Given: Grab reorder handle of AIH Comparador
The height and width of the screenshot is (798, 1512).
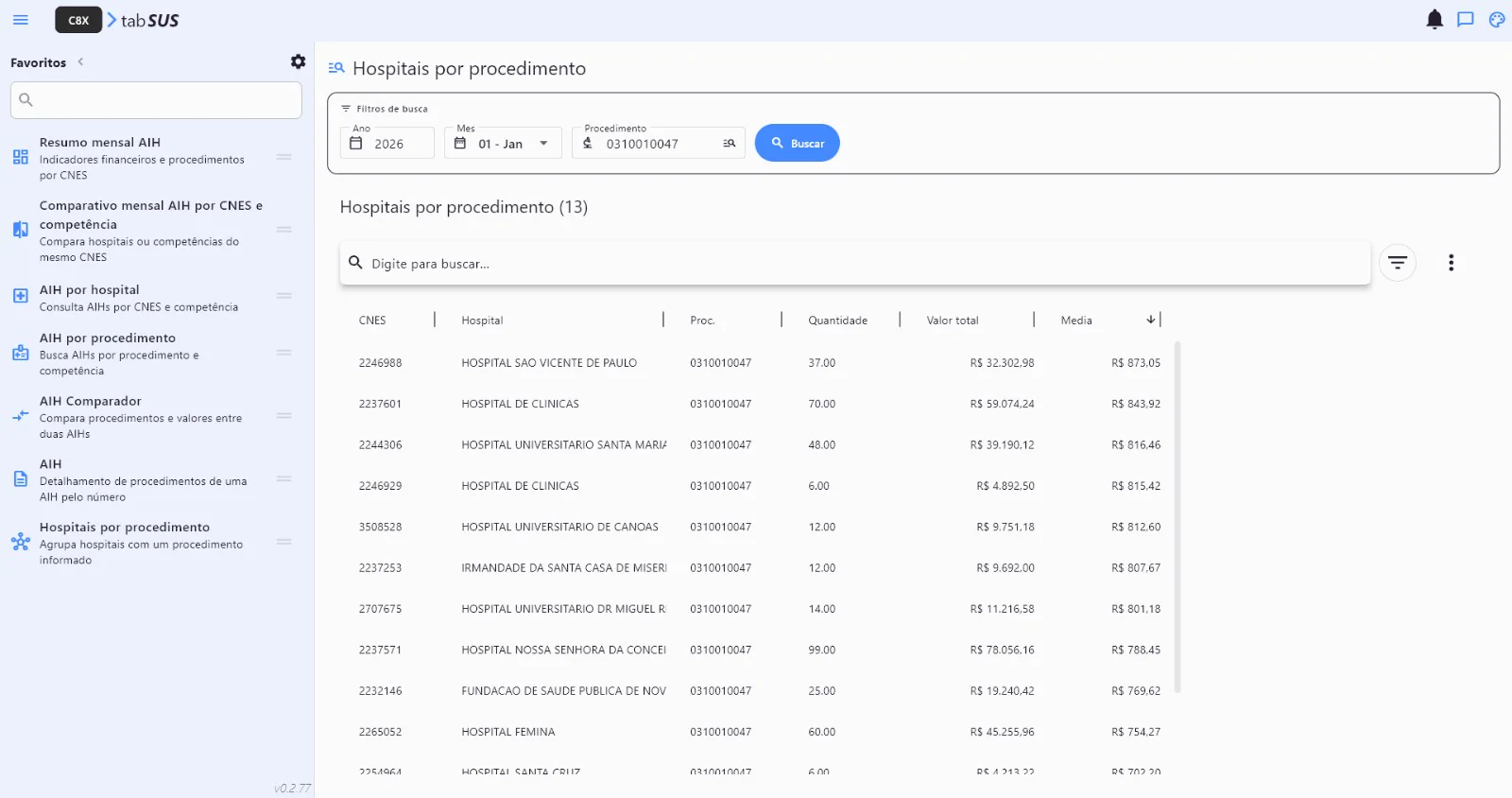Looking at the screenshot, I should [x=283, y=416].
